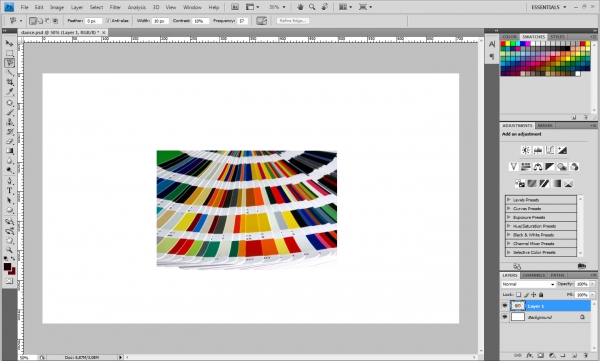Hide the Background layer eye icon
This screenshot has height=361, width=600.
click(505, 317)
